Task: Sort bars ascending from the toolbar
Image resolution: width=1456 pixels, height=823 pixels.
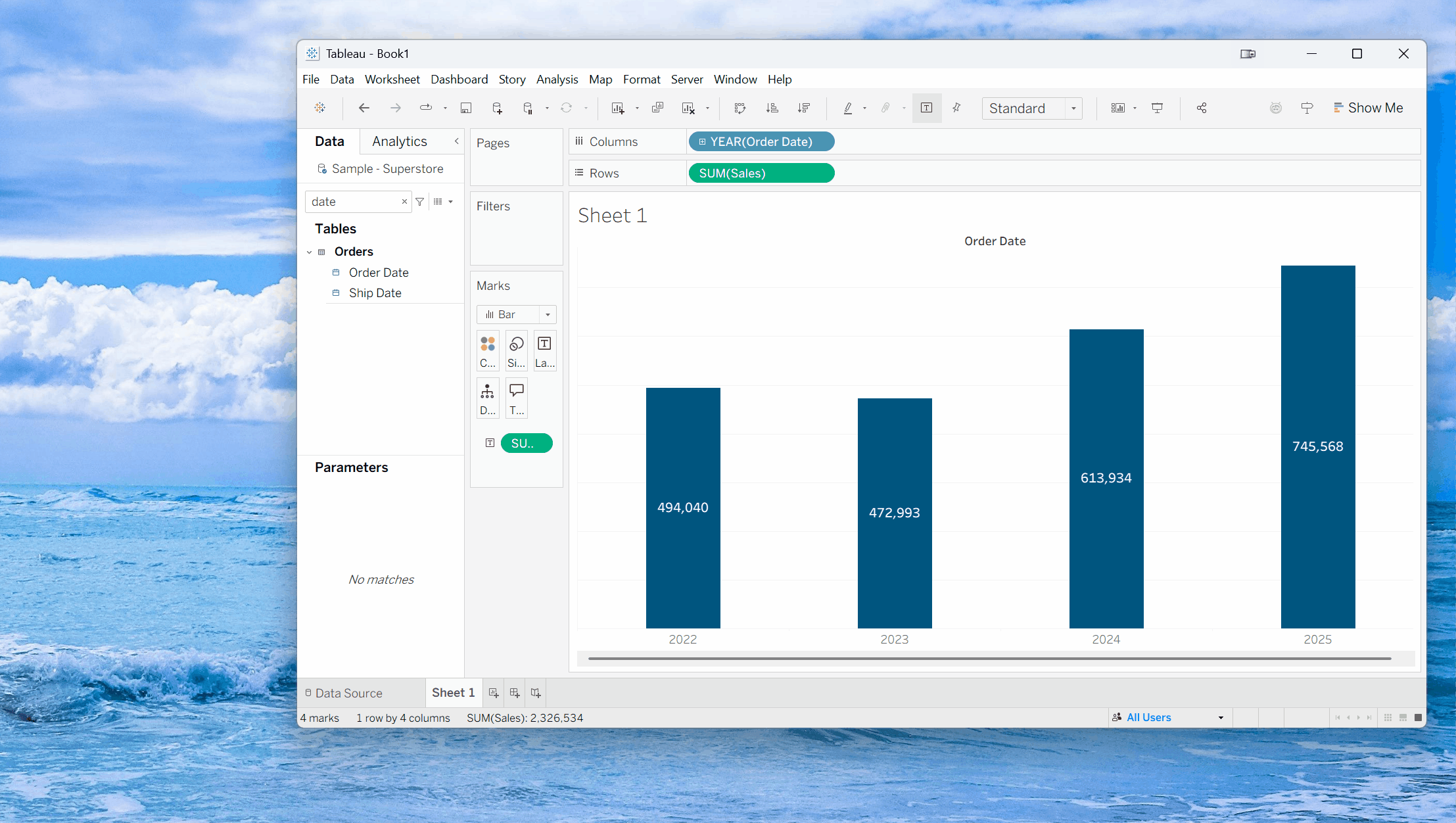Action: coord(772,108)
